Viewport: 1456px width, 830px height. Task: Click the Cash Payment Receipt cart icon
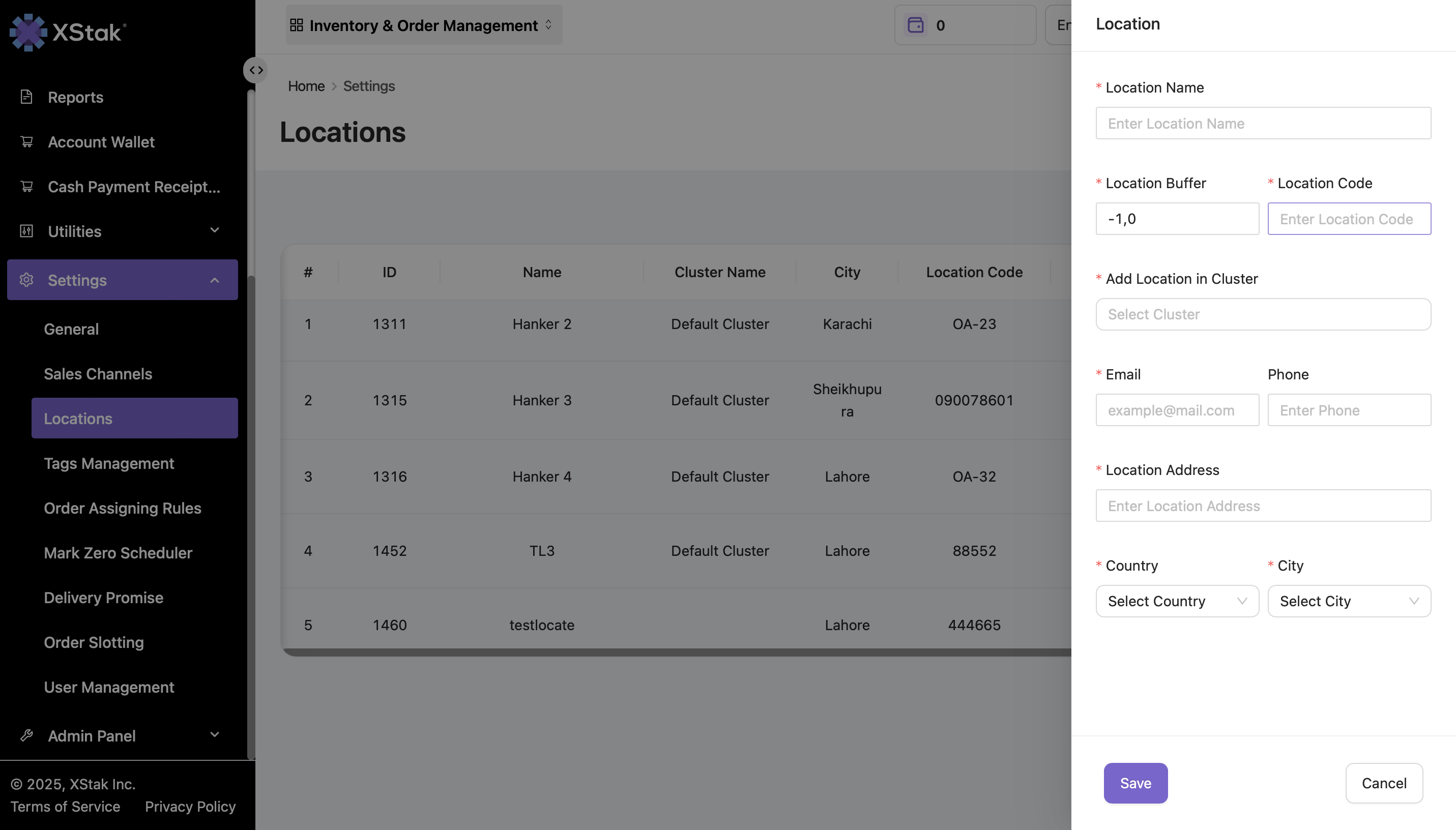click(26, 187)
